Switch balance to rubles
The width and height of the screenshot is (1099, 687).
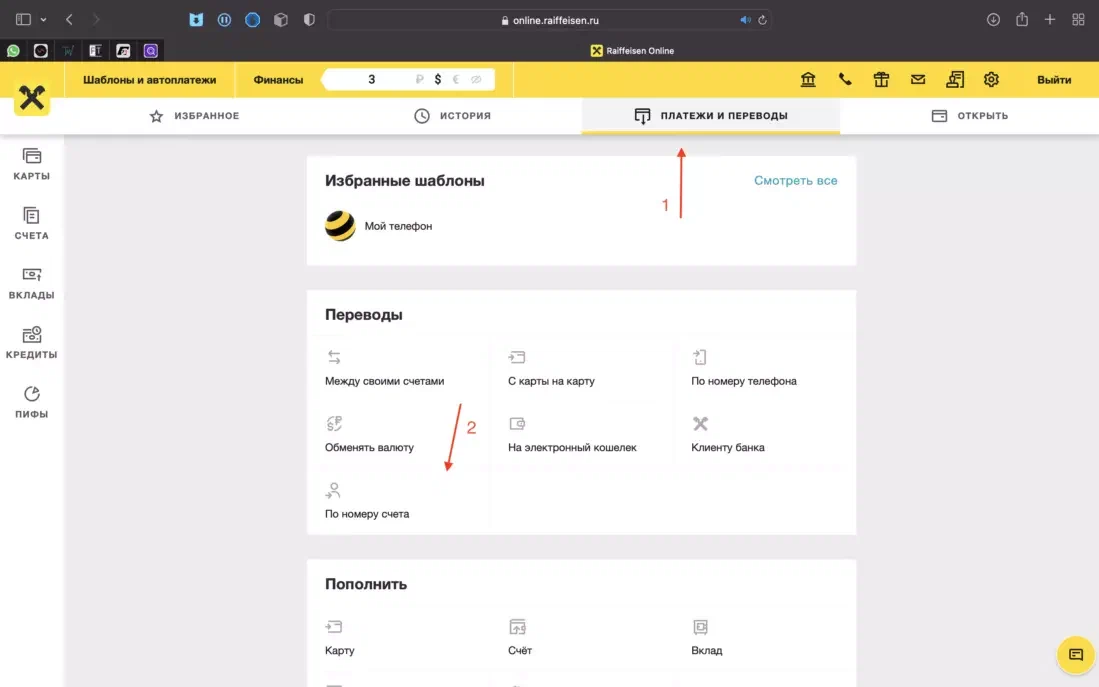coord(419,80)
